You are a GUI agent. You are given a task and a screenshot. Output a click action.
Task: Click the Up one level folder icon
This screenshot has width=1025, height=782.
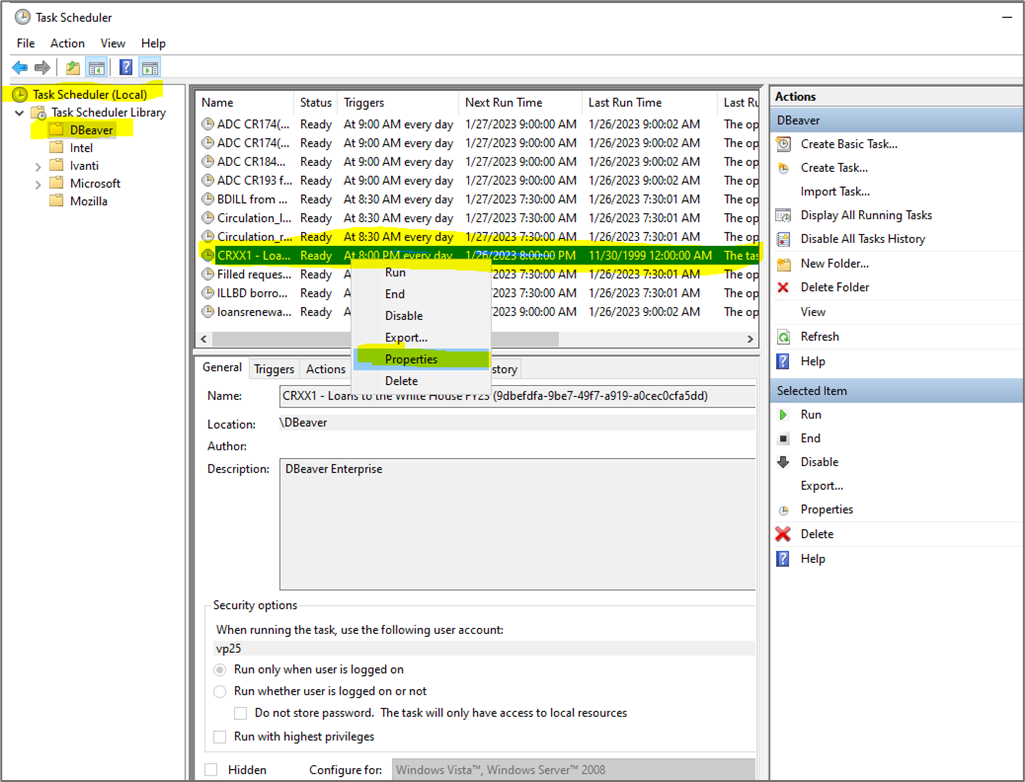(x=73, y=67)
